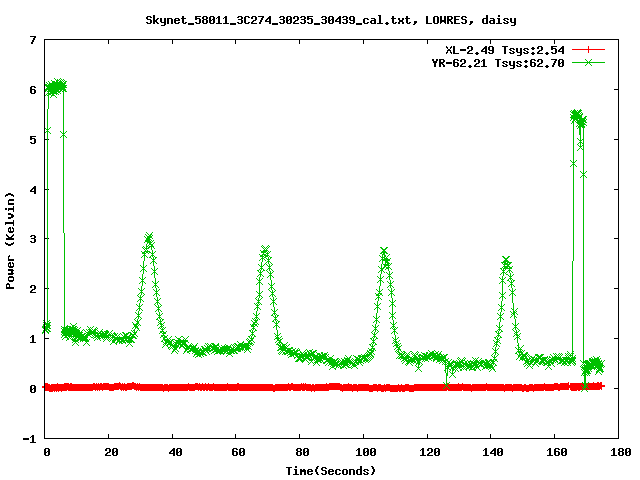Select legend entry XL-2.49 Tsys:2.54
The width and height of the screenshot is (640, 480).
click(x=504, y=50)
